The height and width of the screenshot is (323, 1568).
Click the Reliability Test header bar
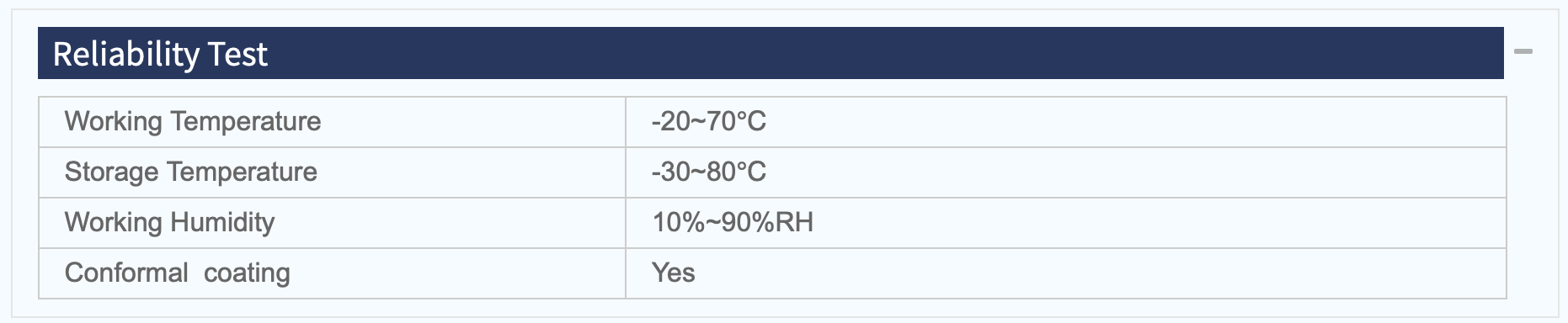point(771,53)
